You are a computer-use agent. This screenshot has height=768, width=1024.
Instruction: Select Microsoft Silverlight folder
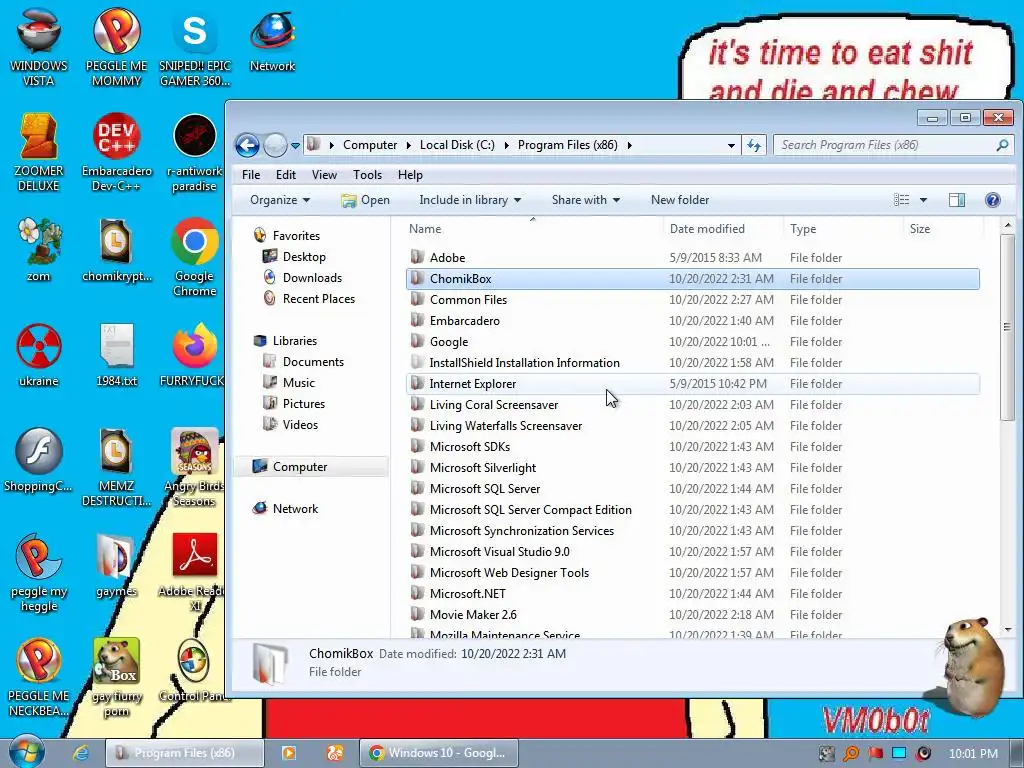692,468
